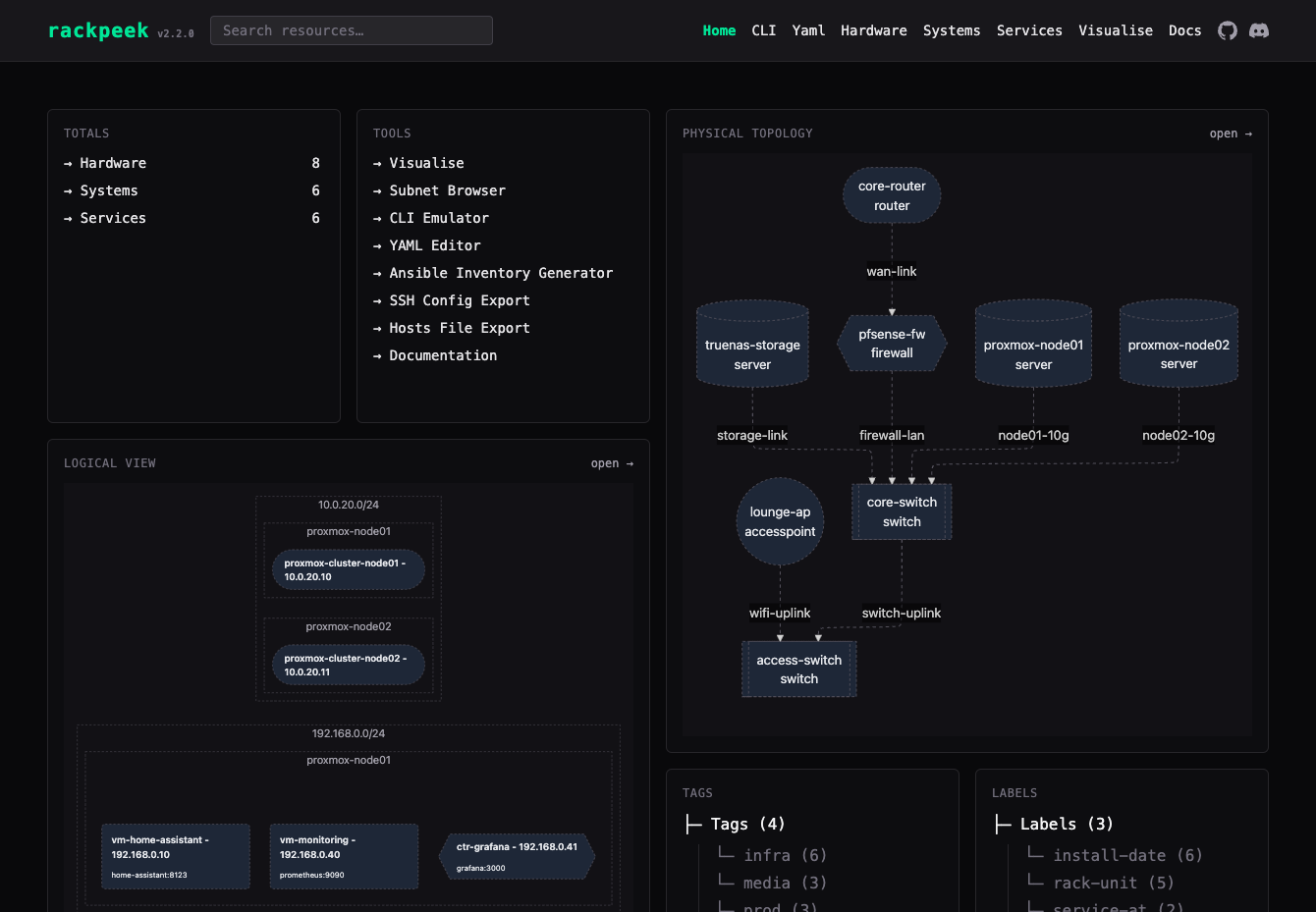Open the CLI nav item

point(764,30)
